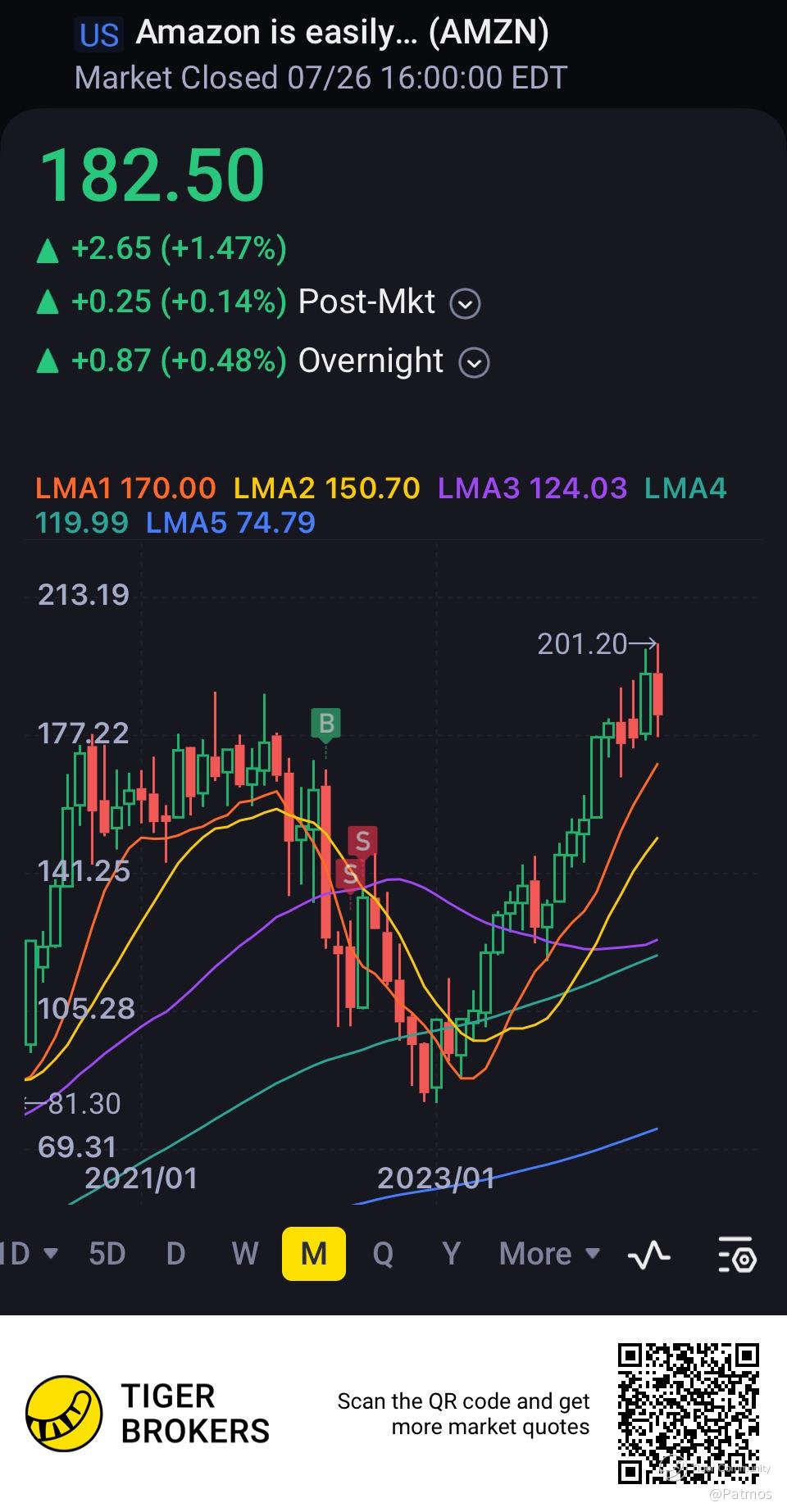Image resolution: width=787 pixels, height=1512 pixels.
Task: Open the chart settings list icon
Action: pos(736,1255)
